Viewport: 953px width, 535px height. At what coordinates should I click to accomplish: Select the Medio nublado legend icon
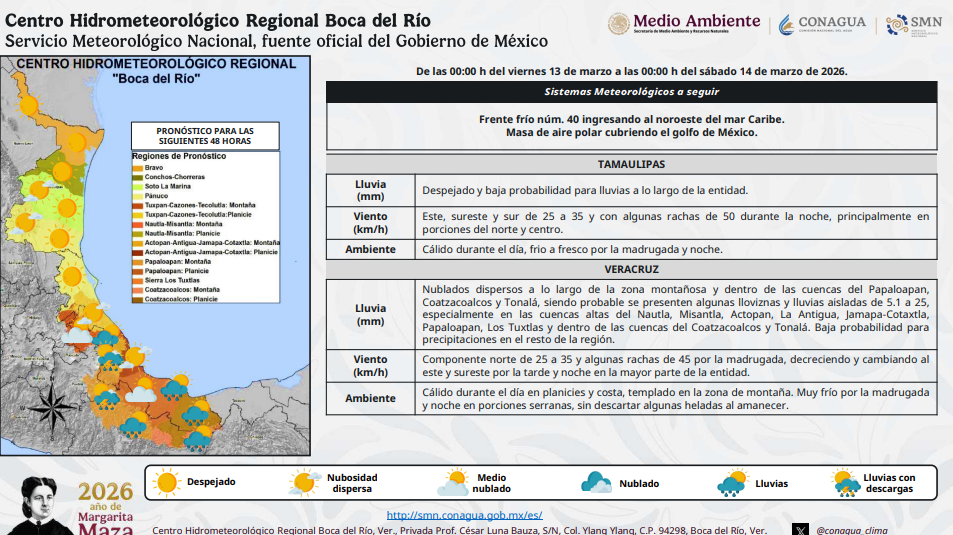point(453,483)
